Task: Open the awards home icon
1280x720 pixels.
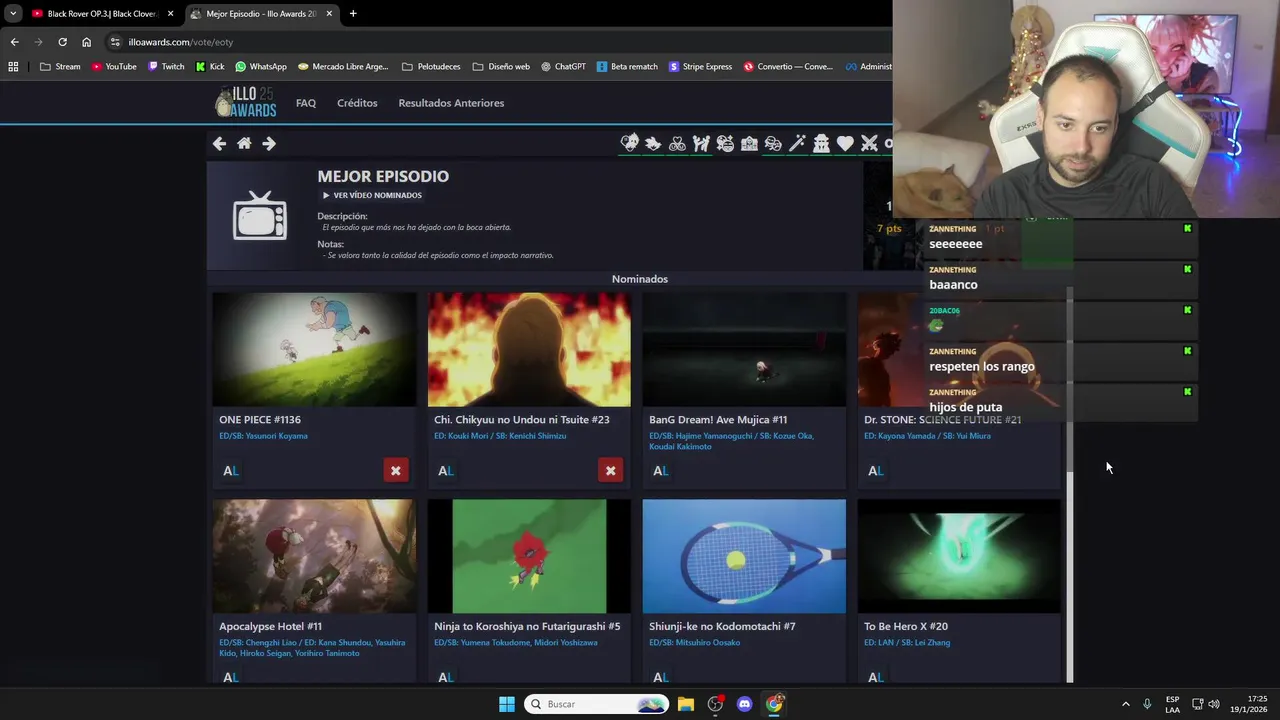Action: click(244, 143)
